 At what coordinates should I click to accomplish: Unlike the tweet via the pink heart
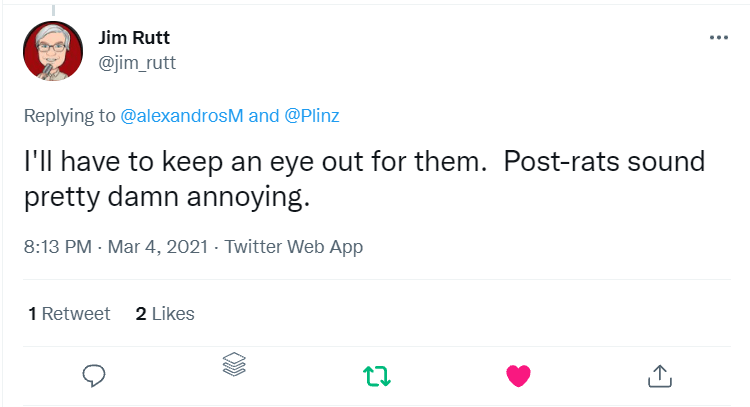click(518, 375)
